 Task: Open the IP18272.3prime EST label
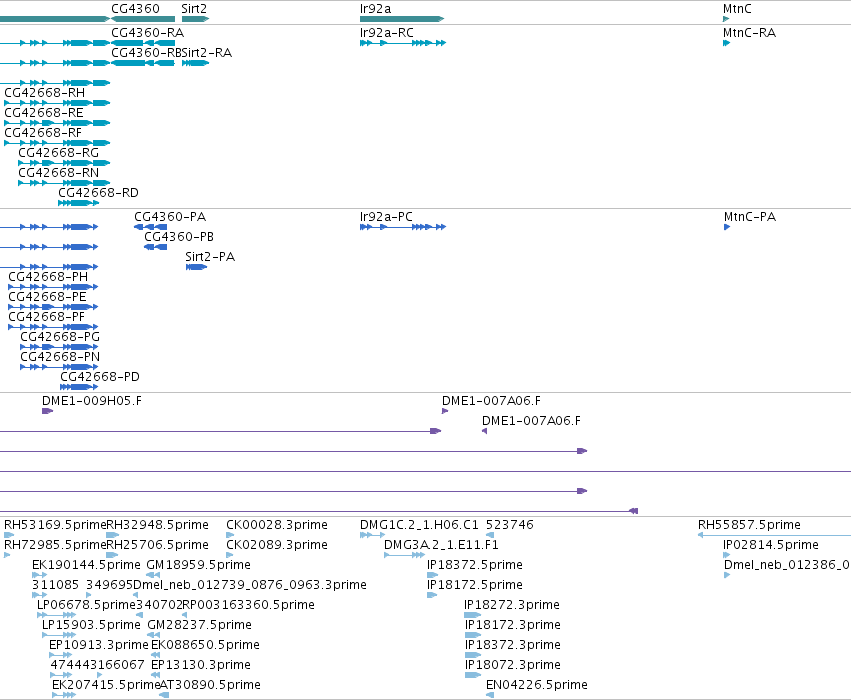click(512, 606)
